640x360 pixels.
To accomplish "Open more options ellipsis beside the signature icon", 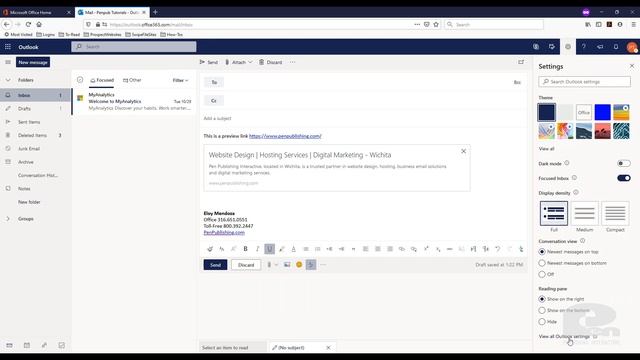I will 323,264.
